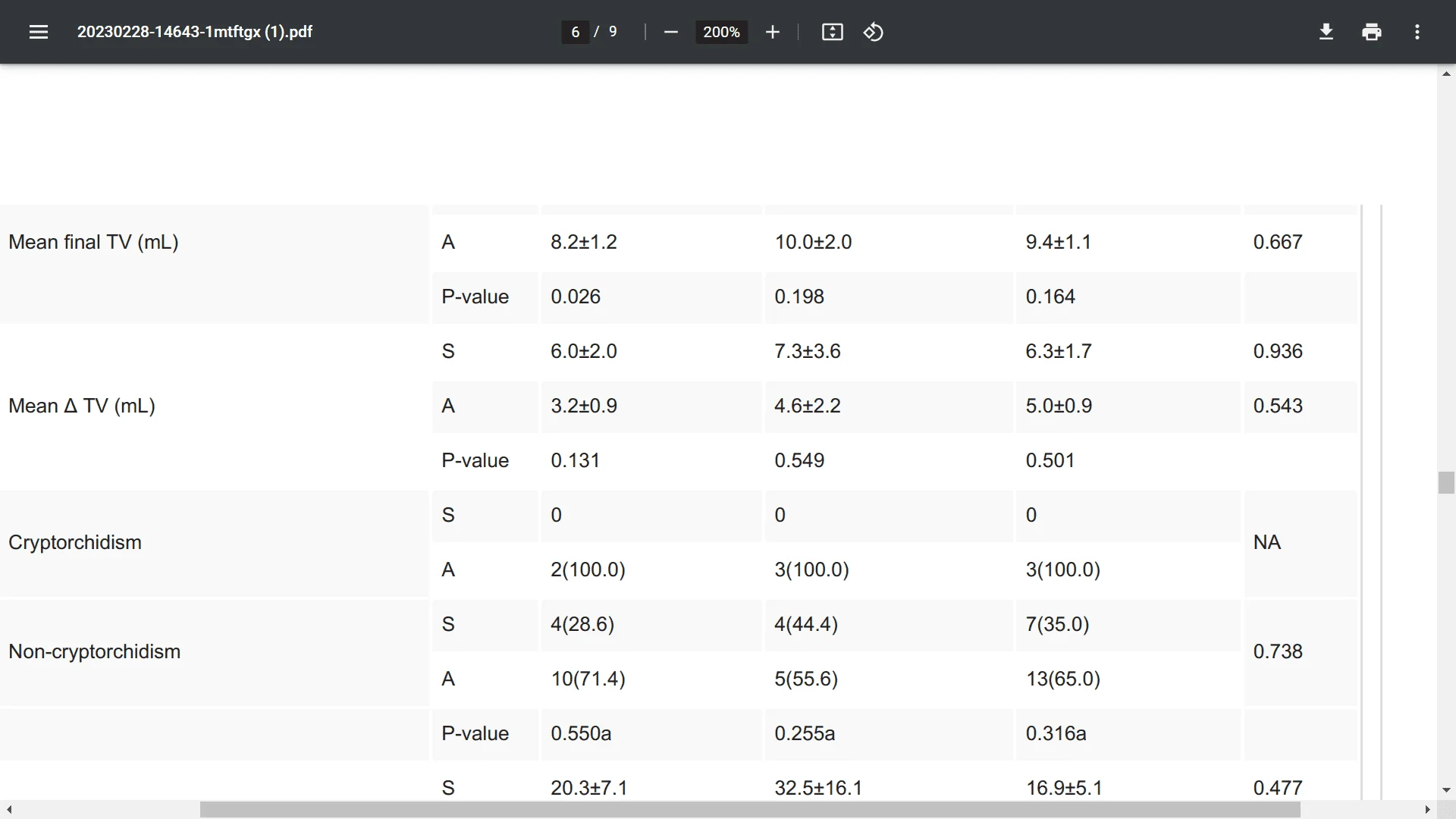Image resolution: width=1456 pixels, height=819 pixels.
Task: Click the value 6.3±1.7
Action: (x=1059, y=351)
